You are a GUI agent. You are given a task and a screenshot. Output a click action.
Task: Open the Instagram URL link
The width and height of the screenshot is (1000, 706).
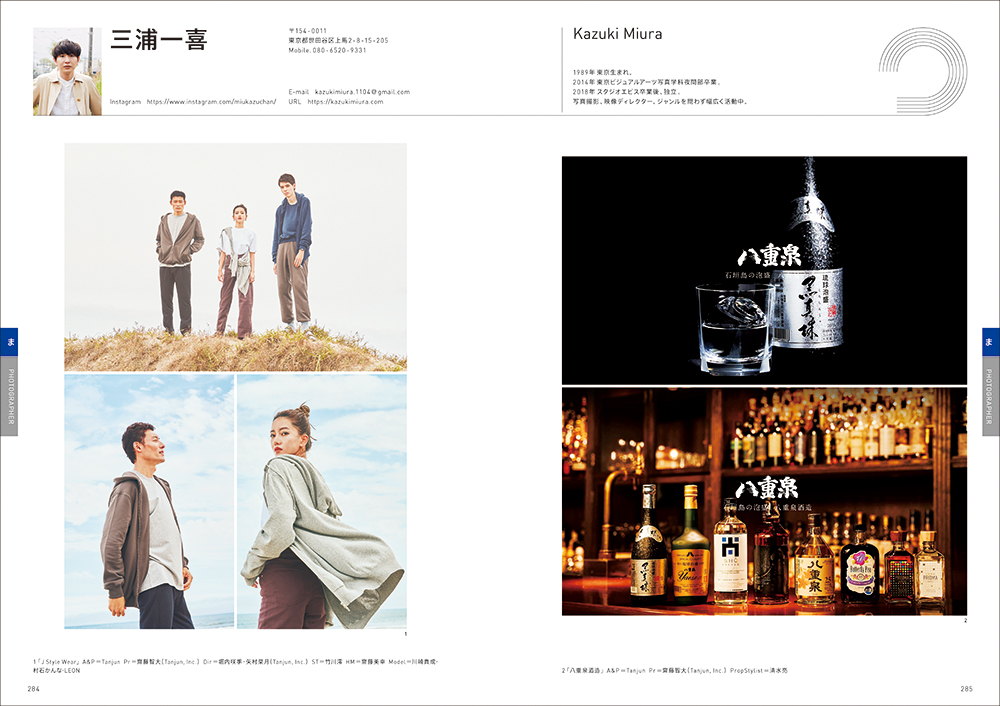(x=212, y=101)
